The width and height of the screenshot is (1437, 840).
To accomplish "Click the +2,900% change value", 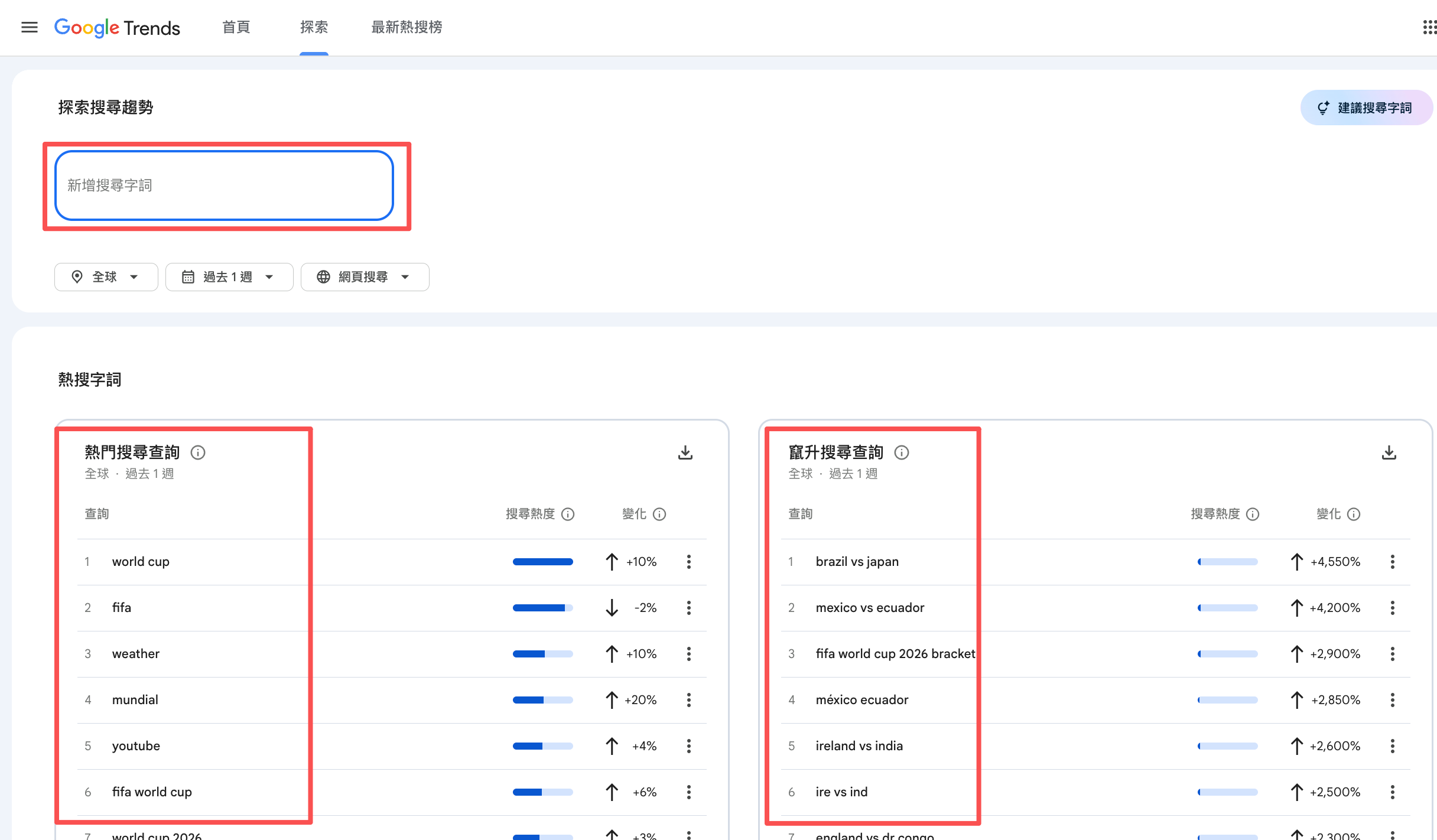I will (1335, 654).
